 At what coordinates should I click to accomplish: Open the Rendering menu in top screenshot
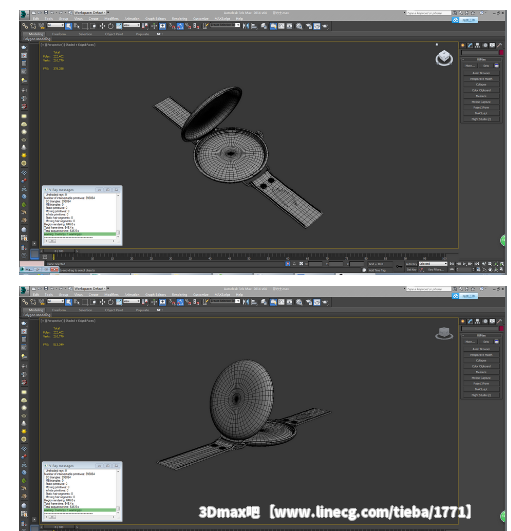(179, 19)
